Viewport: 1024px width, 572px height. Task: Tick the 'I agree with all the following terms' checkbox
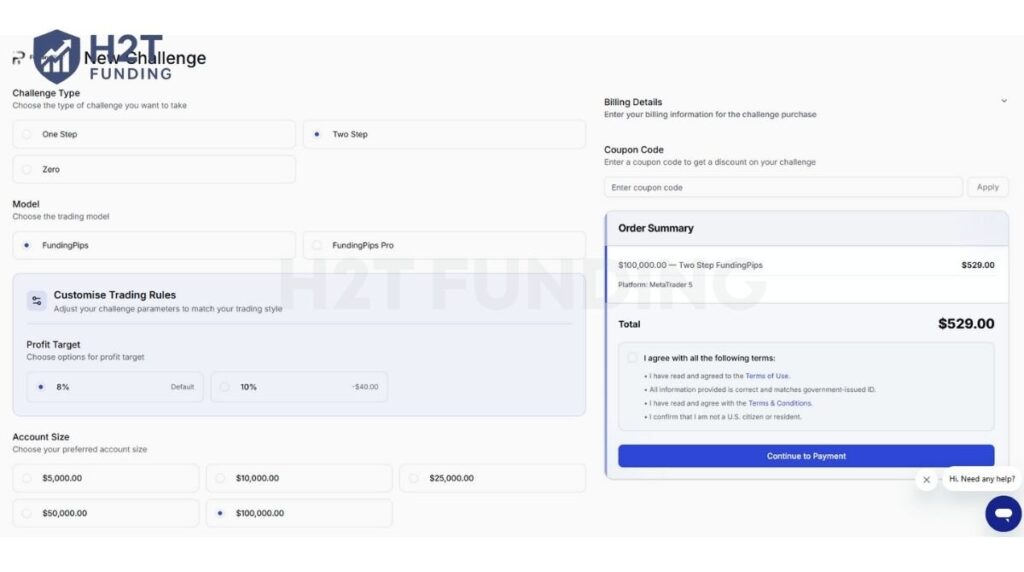point(632,357)
